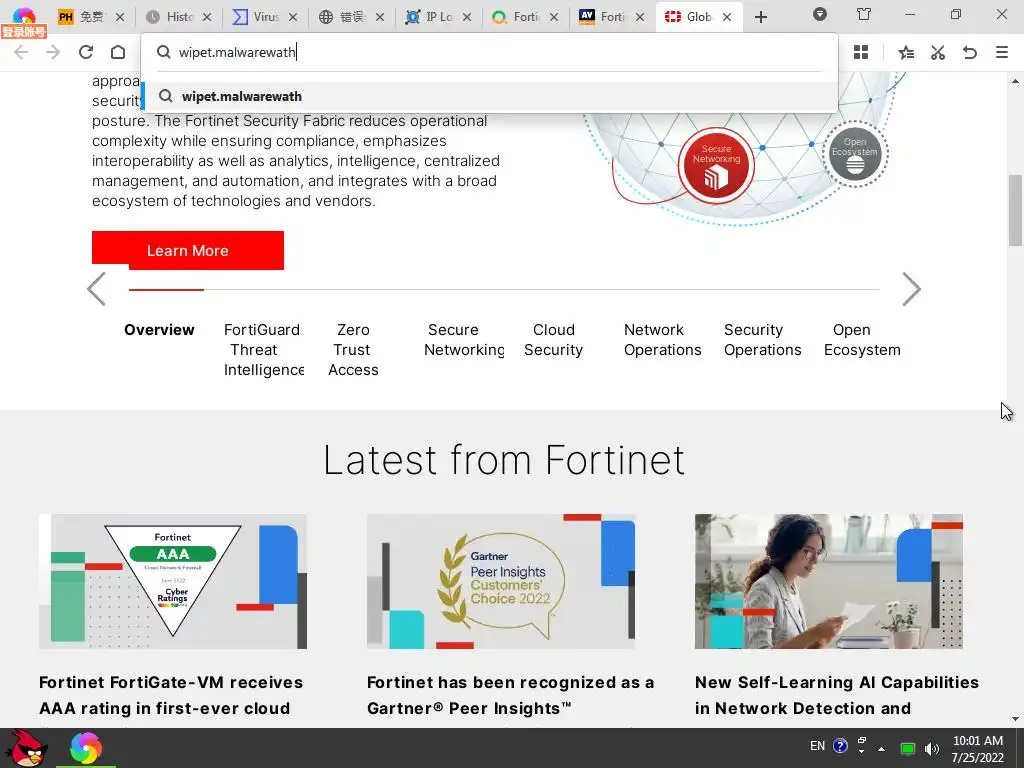Click the carousel previous arrow
Screen dimensions: 1024x768
tap(96, 289)
